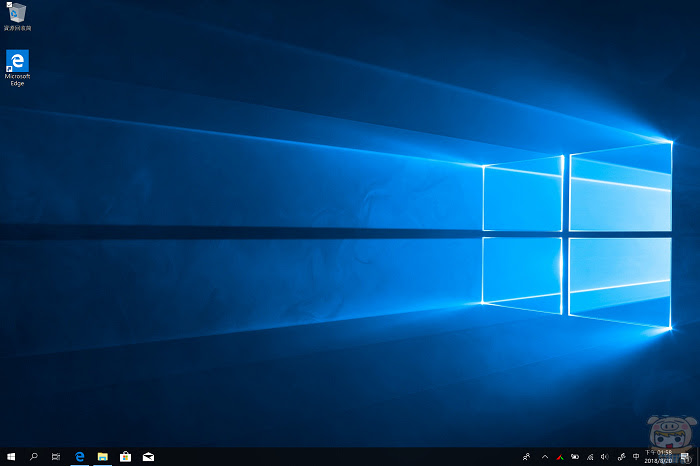The image size is (700, 466).
Task: Click the red and green tray icon
Action: pyautogui.click(x=560, y=457)
